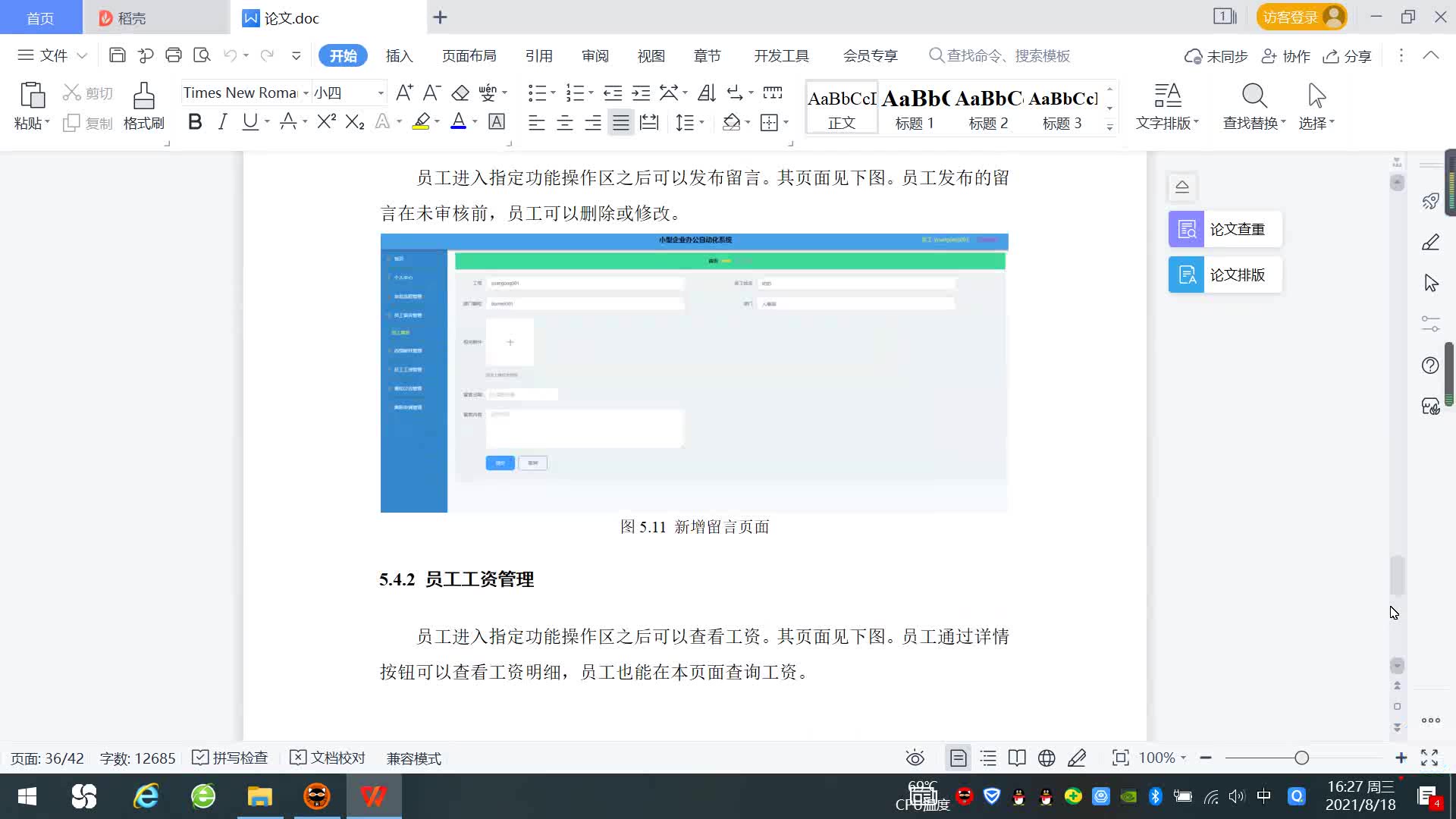Toggle italic formatting

pyautogui.click(x=222, y=122)
